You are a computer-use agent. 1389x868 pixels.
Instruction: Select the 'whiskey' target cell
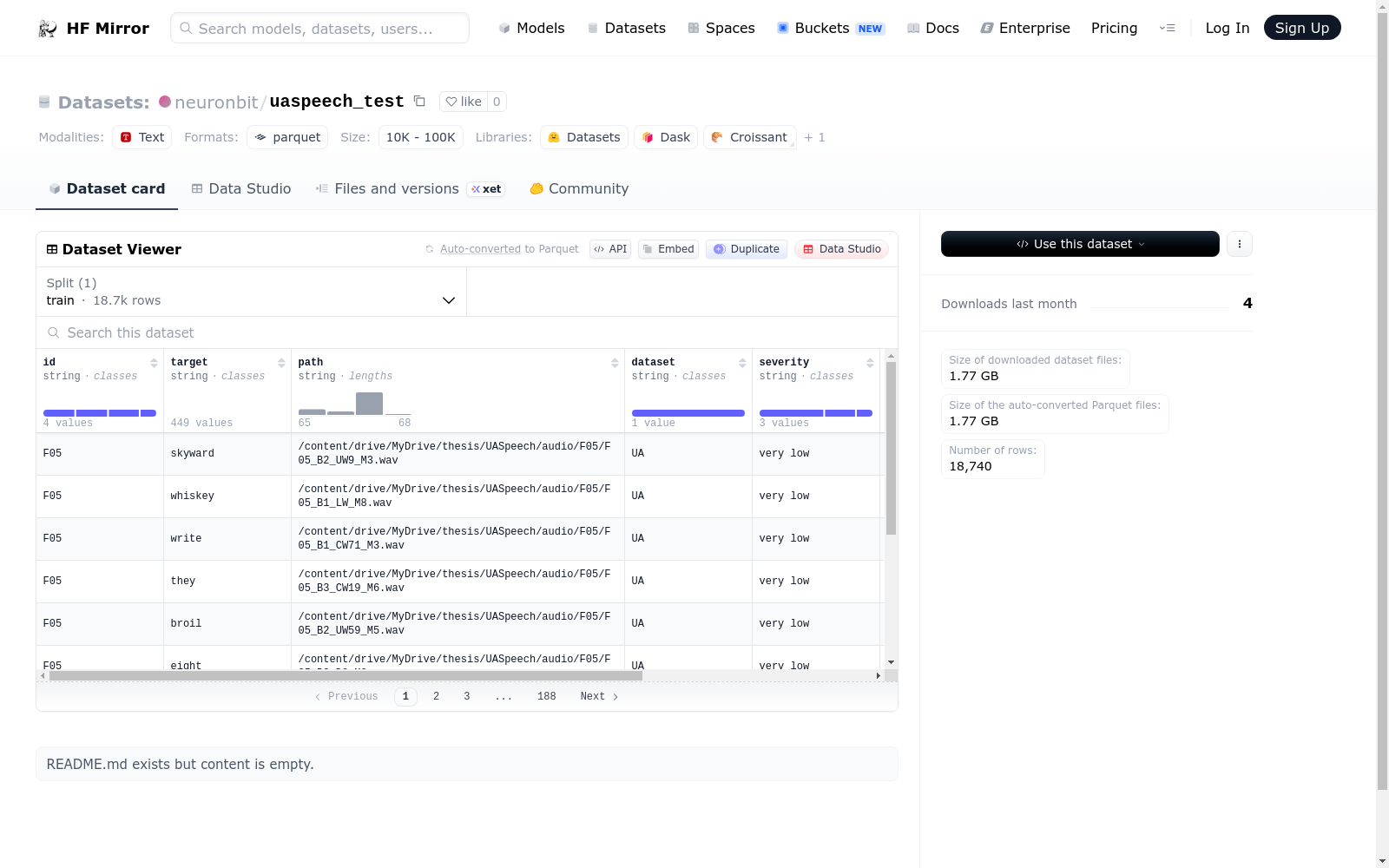(227, 496)
